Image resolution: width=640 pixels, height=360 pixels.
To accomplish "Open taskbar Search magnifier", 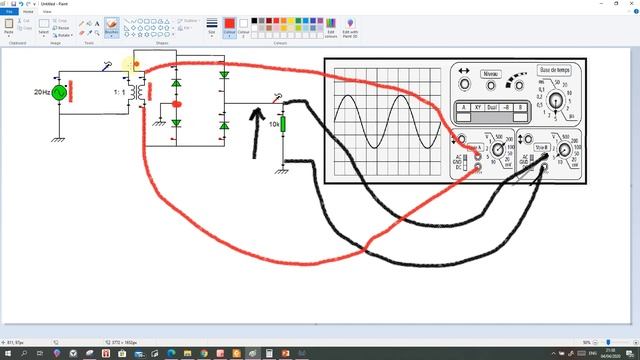I will click(x=24, y=353).
